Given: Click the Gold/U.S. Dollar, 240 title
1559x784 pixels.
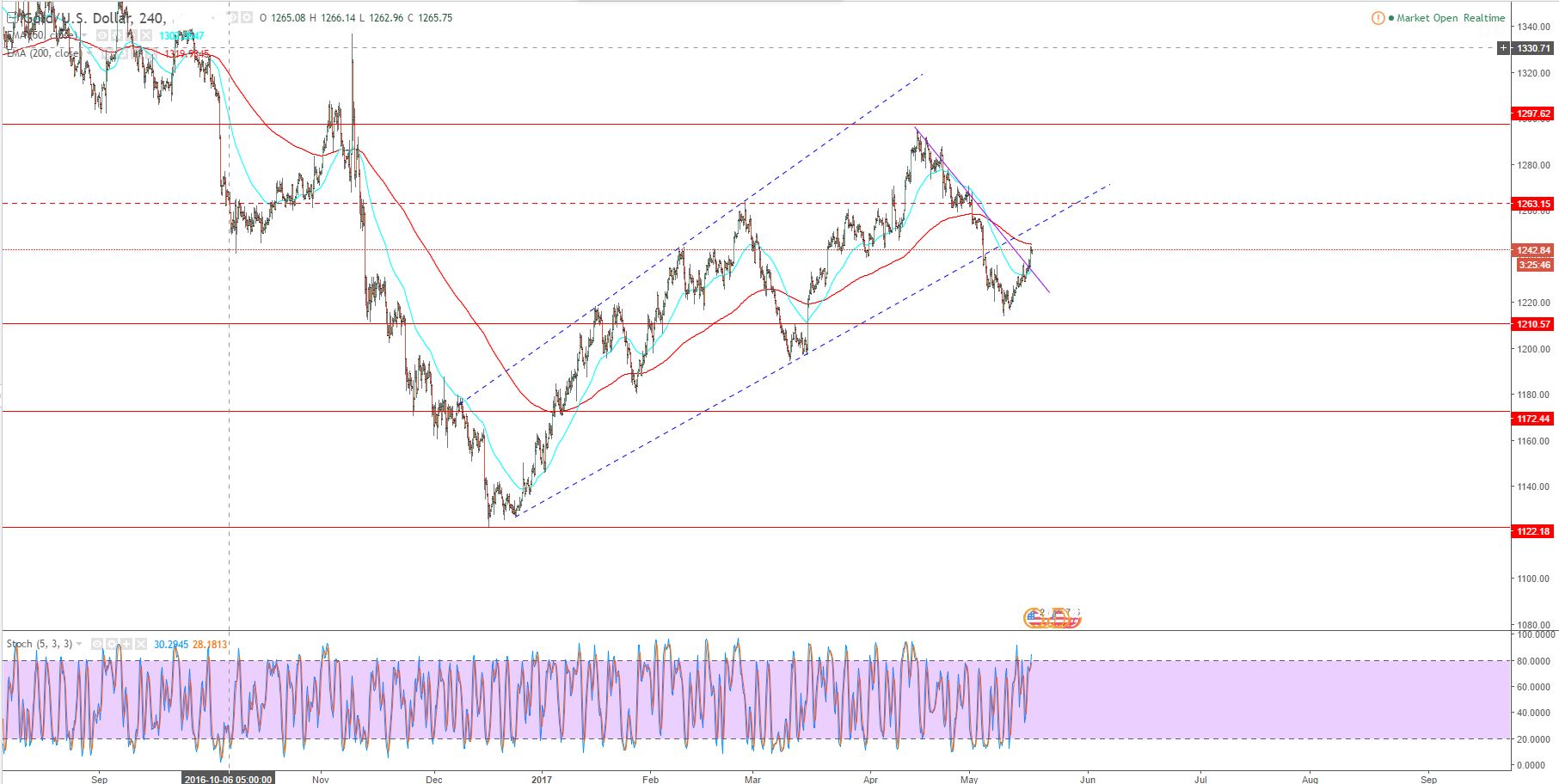Looking at the screenshot, I should [95, 18].
